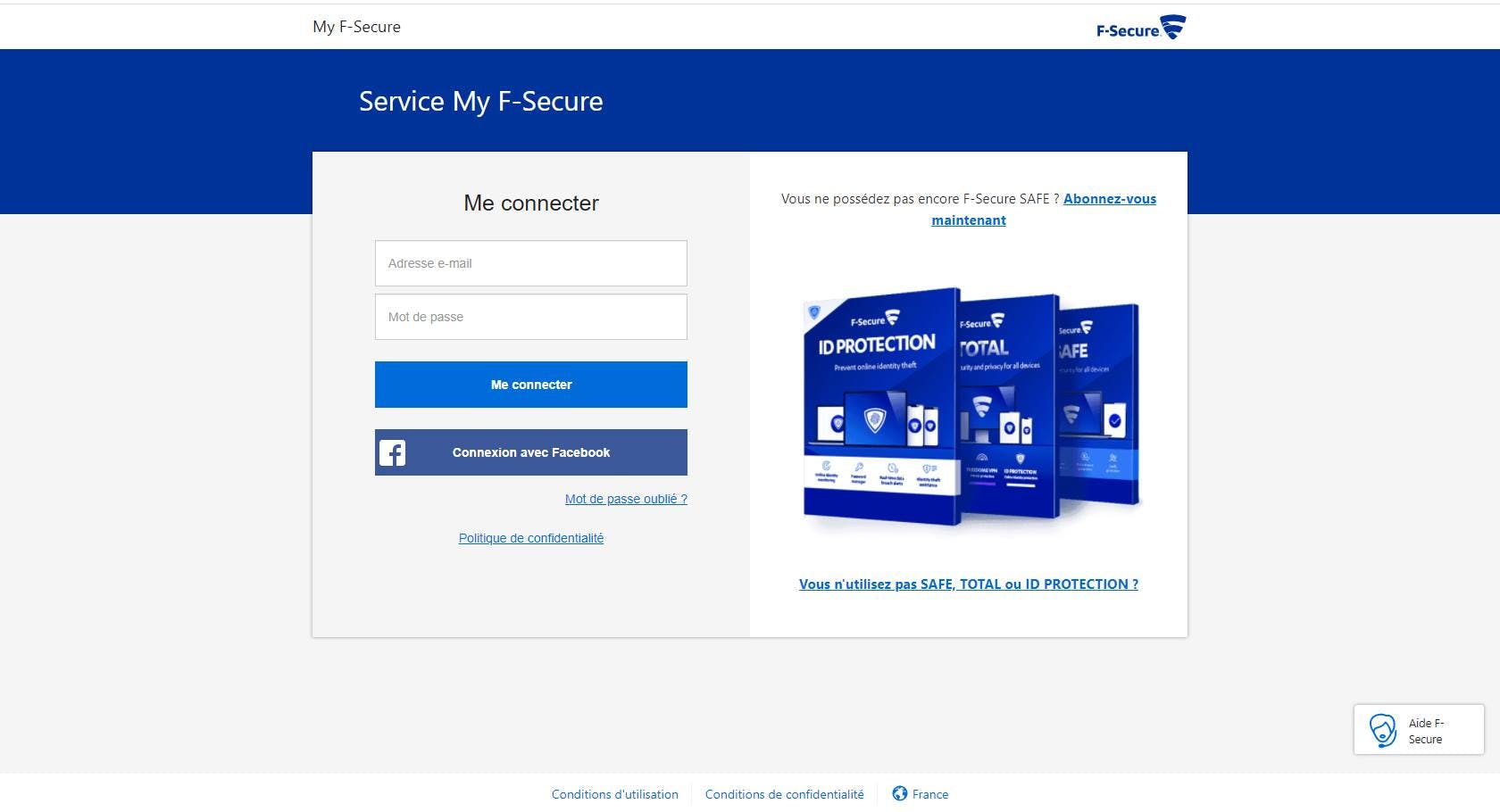
Task: Open the Mot de passe oublié link
Action: [626, 499]
